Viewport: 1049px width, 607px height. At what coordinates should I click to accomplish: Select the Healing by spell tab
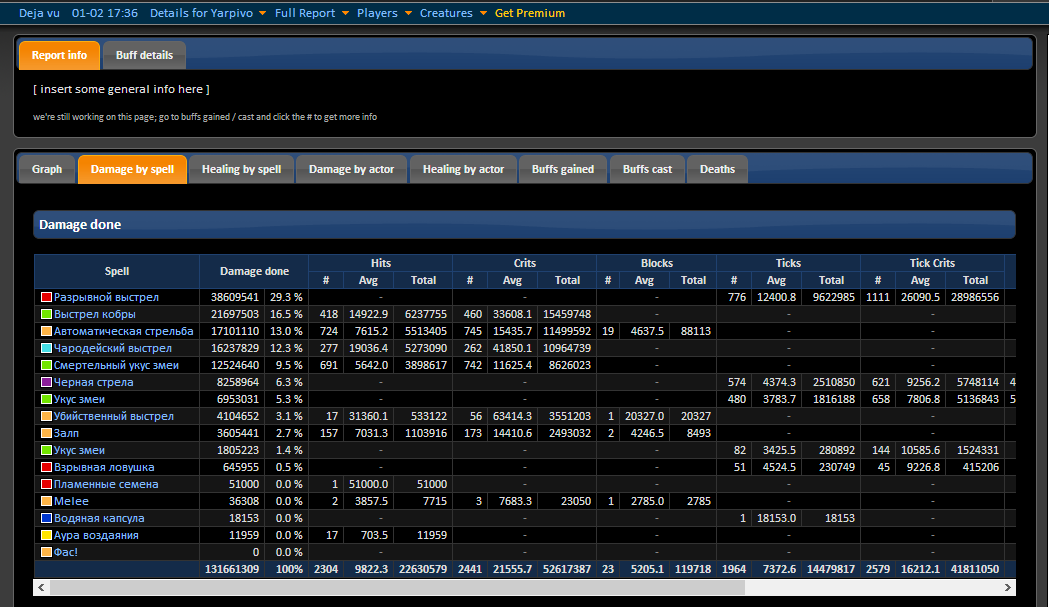[x=242, y=169]
